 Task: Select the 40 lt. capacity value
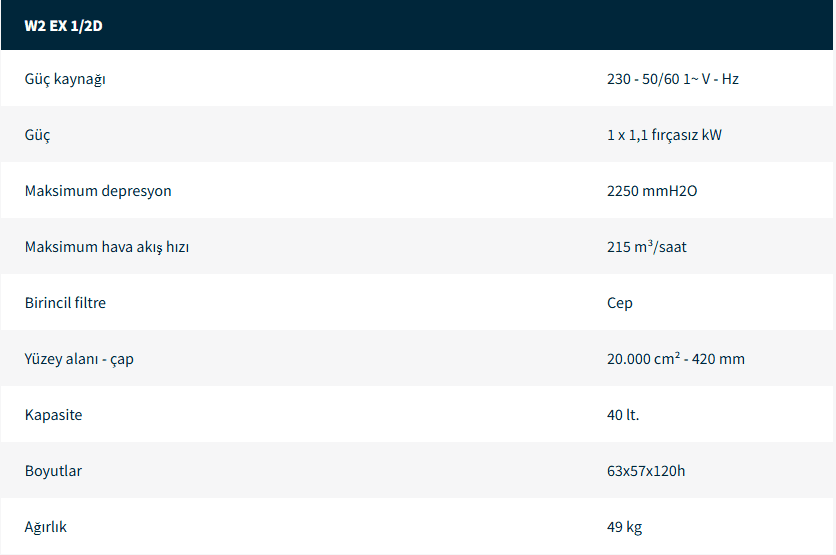pyautogui.click(x=623, y=415)
